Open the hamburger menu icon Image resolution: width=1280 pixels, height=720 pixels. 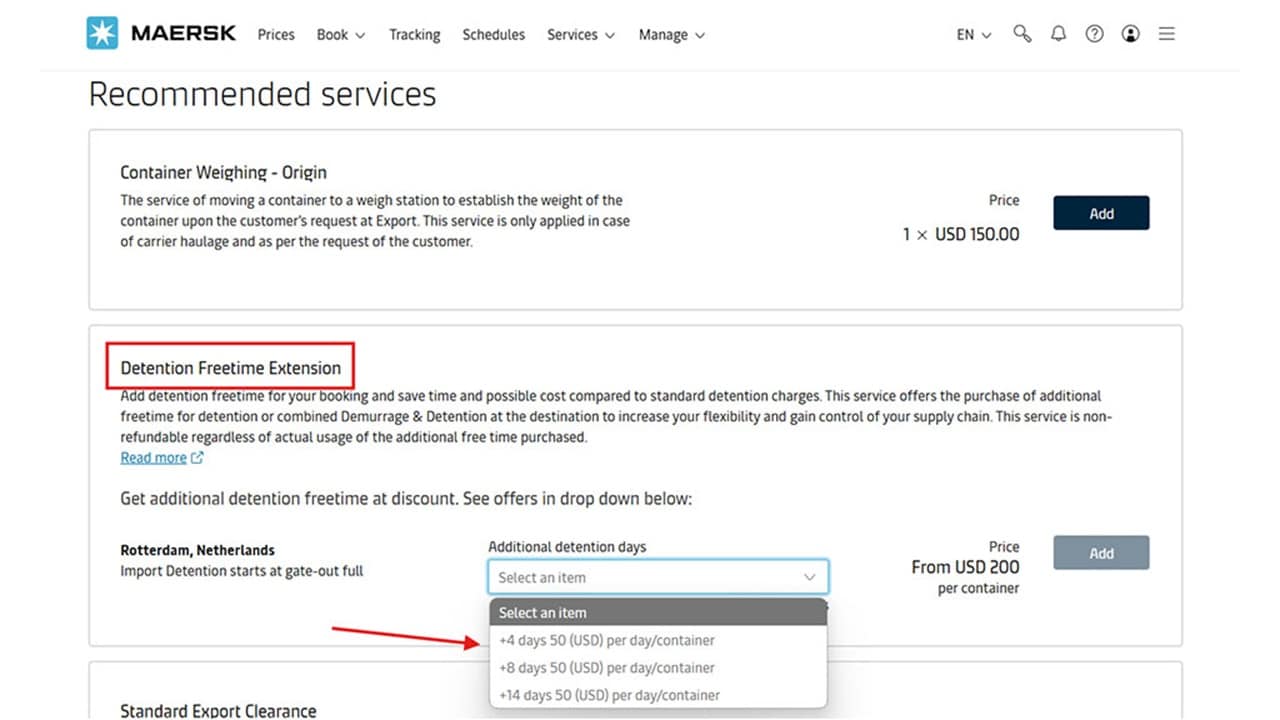tap(1166, 33)
